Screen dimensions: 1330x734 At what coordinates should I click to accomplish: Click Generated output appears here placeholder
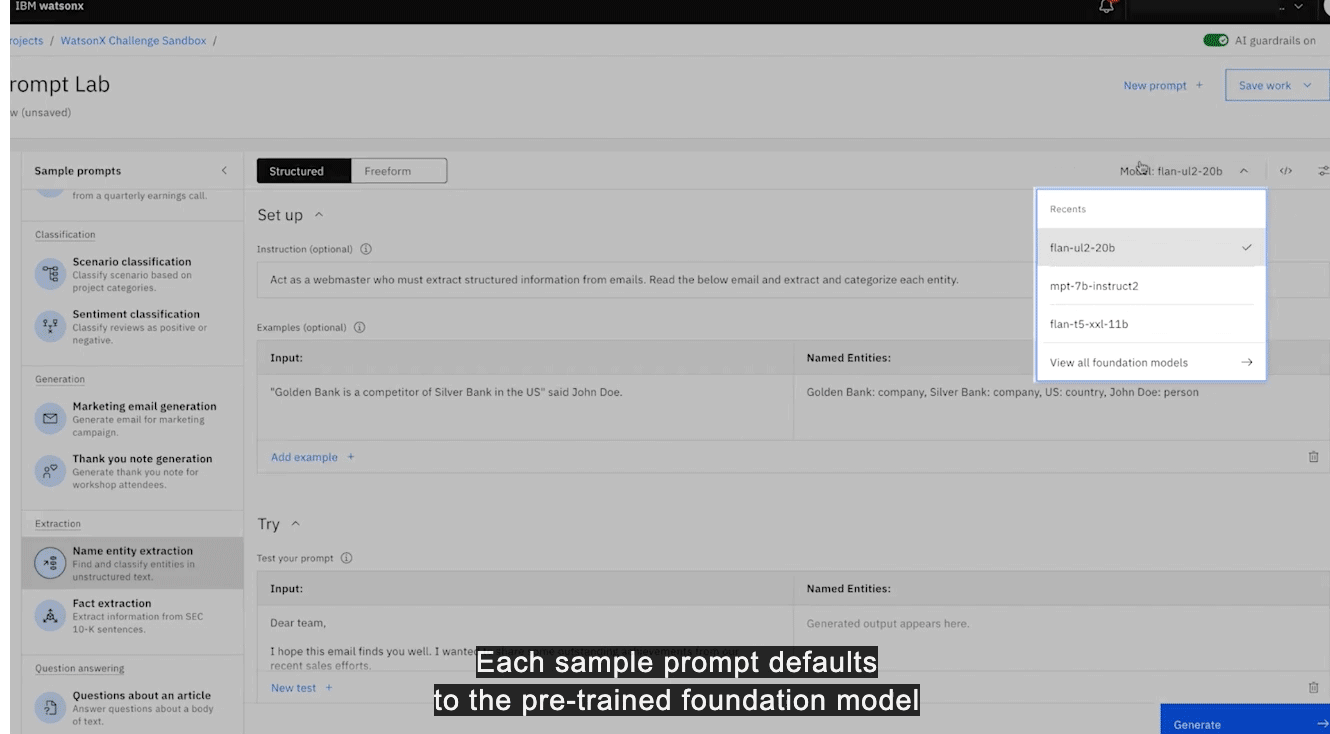pos(888,623)
